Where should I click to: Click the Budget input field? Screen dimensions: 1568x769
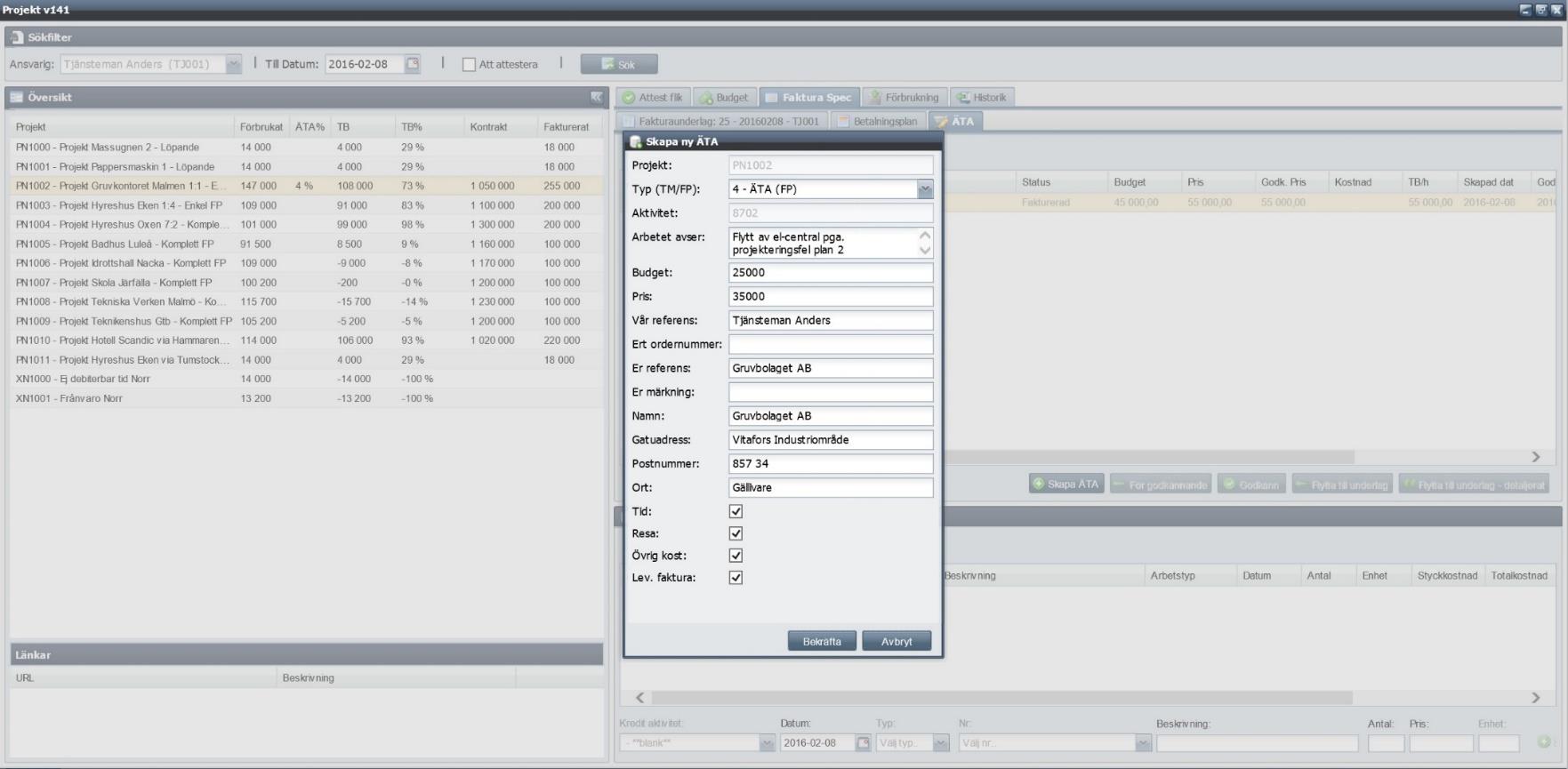pos(831,273)
